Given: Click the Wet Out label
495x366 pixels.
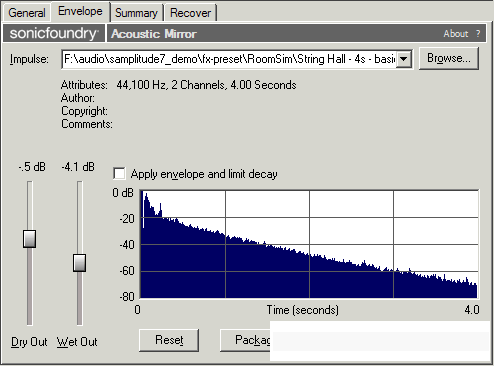Looking at the screenshot, I should click(x=77, y=342).
